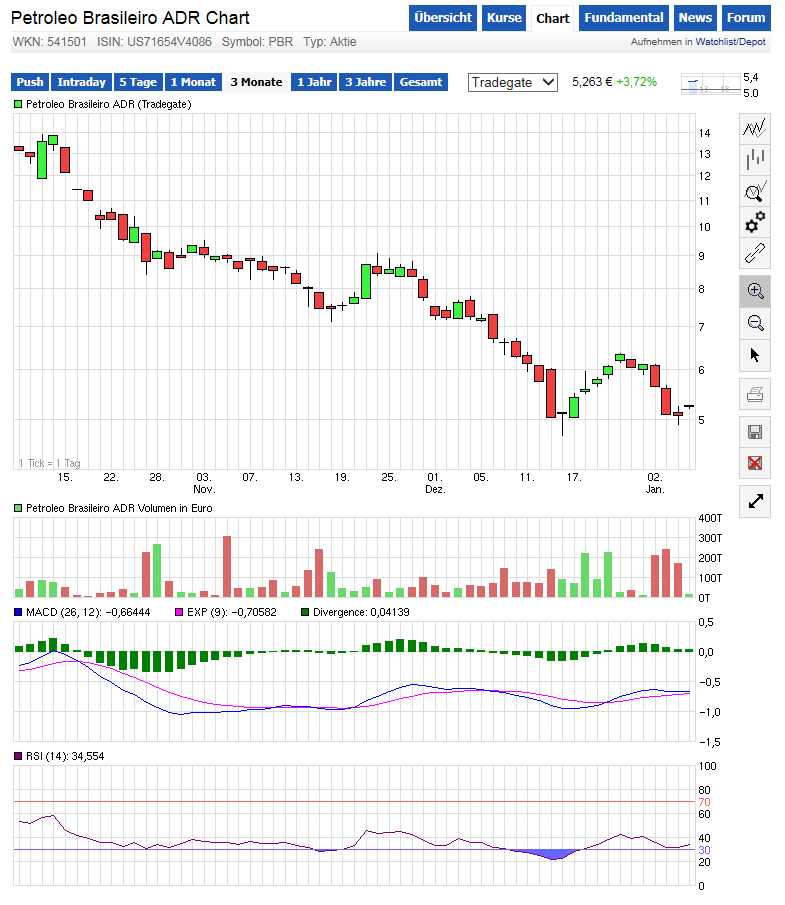The width and height of the screenshot is (785, 905).
Task: Click the 400T volume axis label
Action: coord(710,518)
